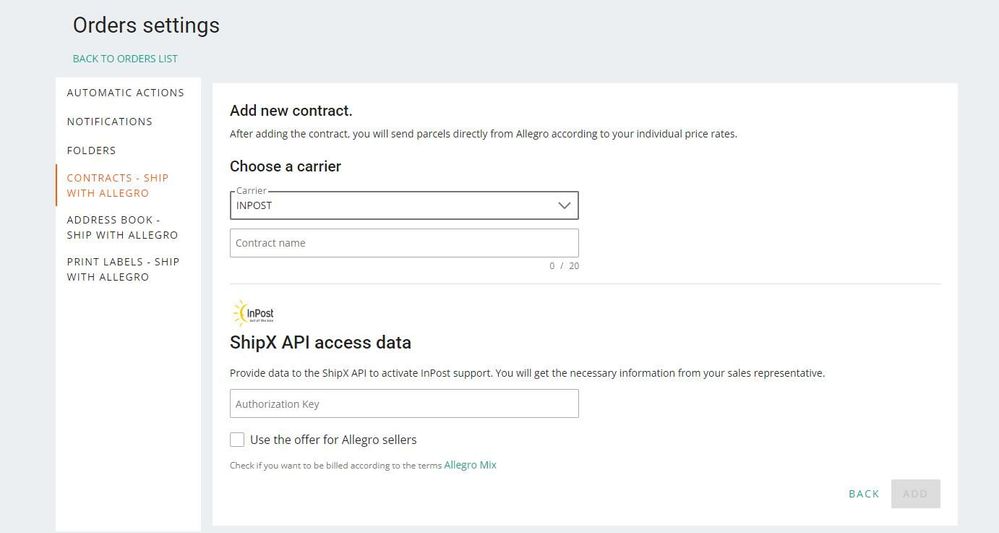Open Address Book - Ship with Allegro
Viewport: 999px width, 533px height.
(x=122, y=227)
